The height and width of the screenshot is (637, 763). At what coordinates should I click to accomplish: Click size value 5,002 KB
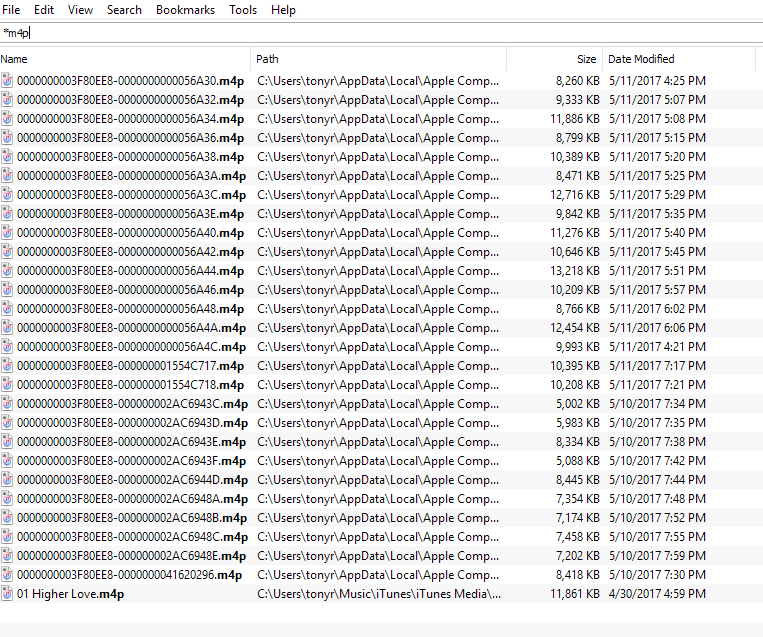click(578, 403)
